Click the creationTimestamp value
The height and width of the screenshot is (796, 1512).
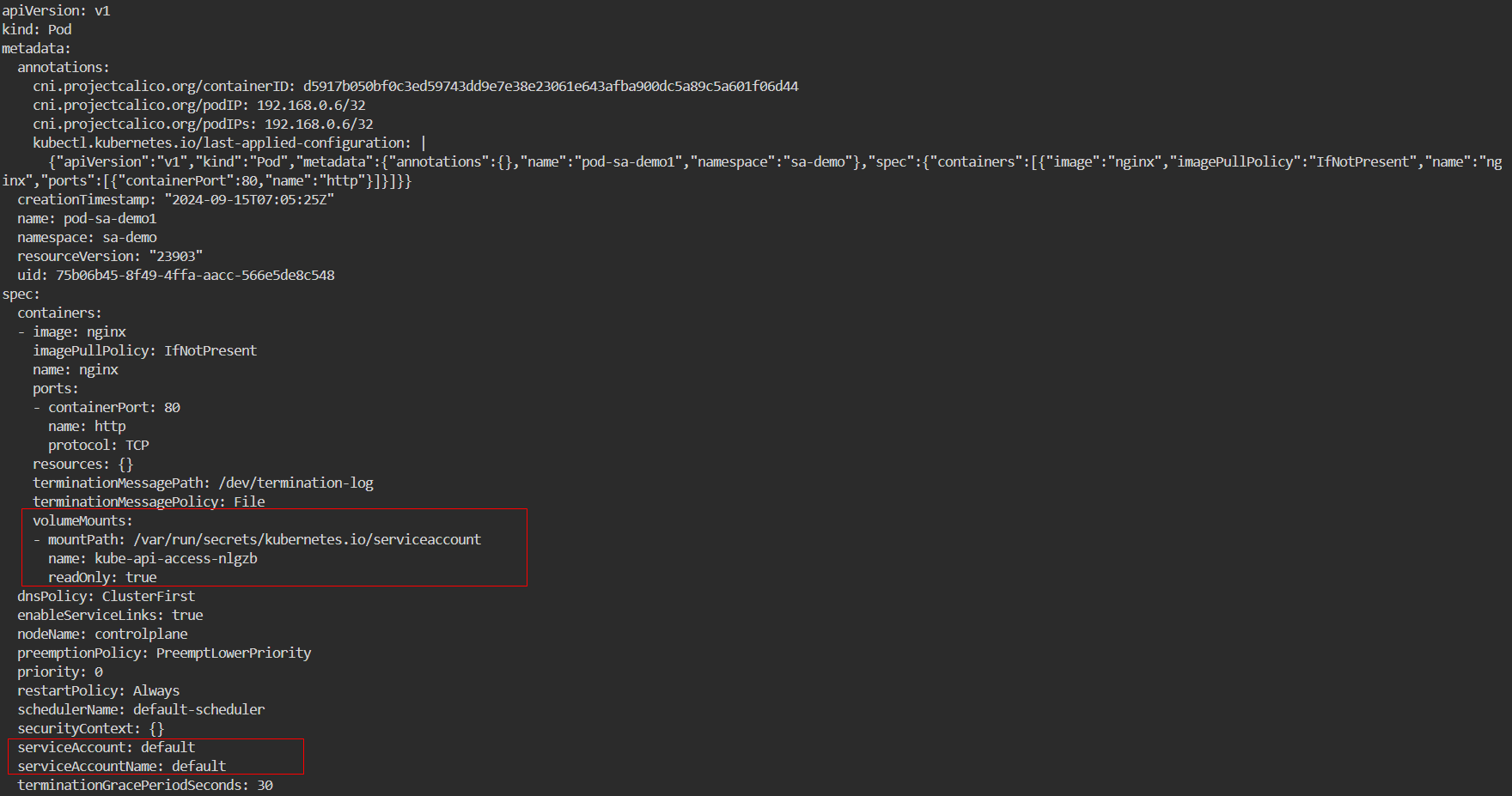pyautogui.click(x=249, y=200)
